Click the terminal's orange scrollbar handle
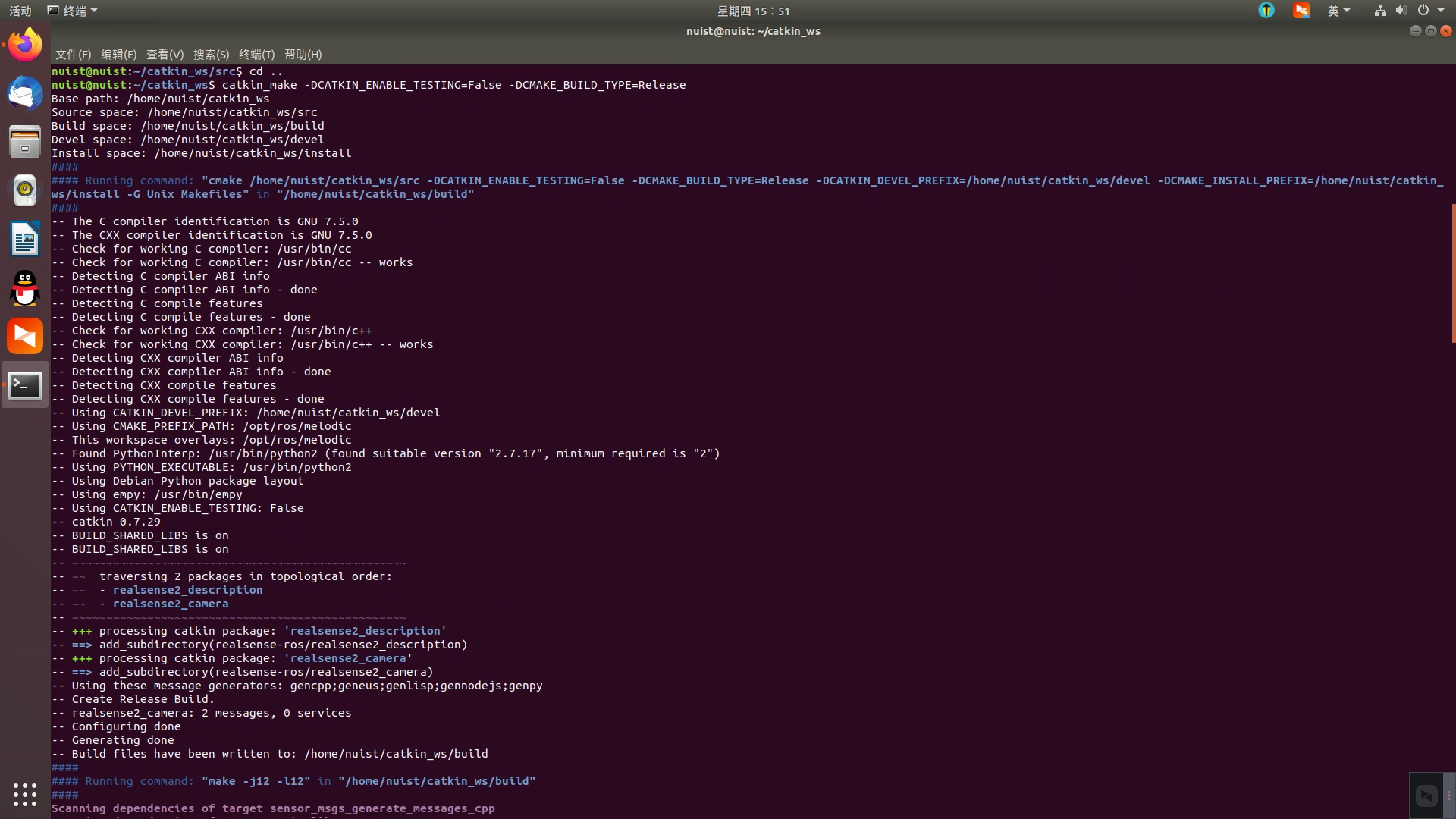 (x=1453, y=273)
